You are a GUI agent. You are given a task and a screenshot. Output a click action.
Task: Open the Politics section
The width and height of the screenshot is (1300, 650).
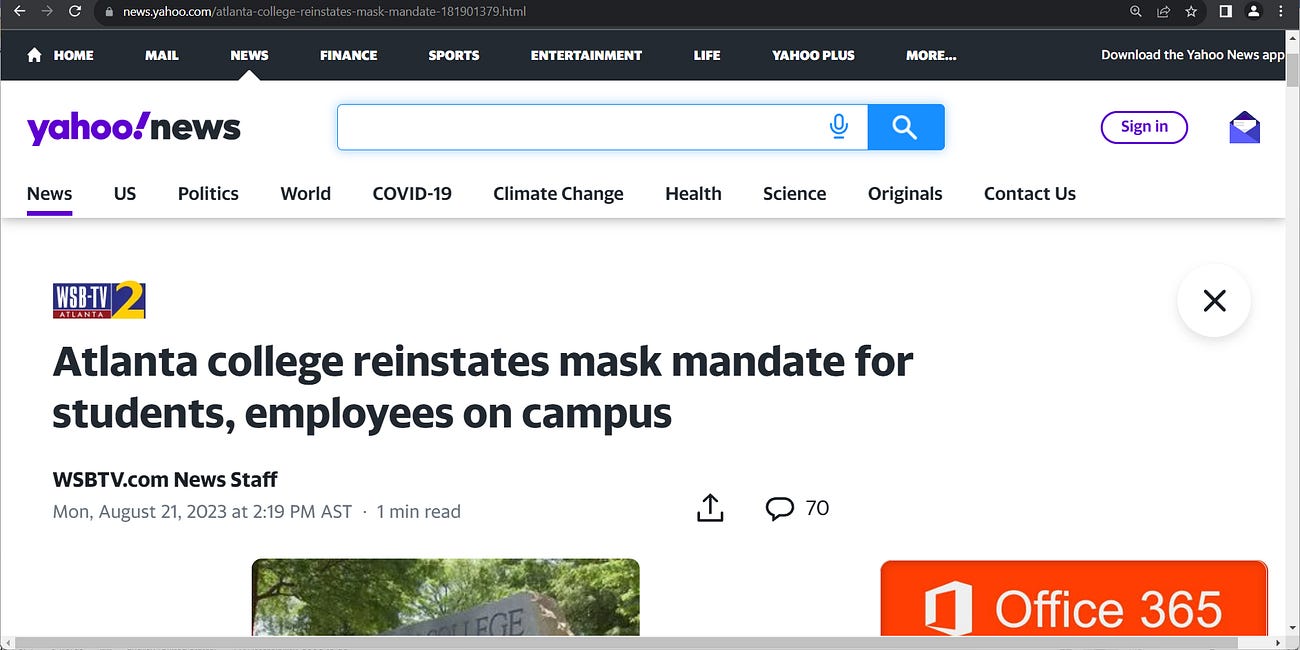pos(207,193)
